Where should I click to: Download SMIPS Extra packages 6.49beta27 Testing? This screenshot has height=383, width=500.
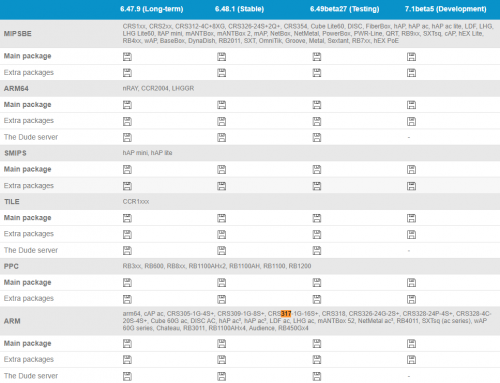point(317,186)
